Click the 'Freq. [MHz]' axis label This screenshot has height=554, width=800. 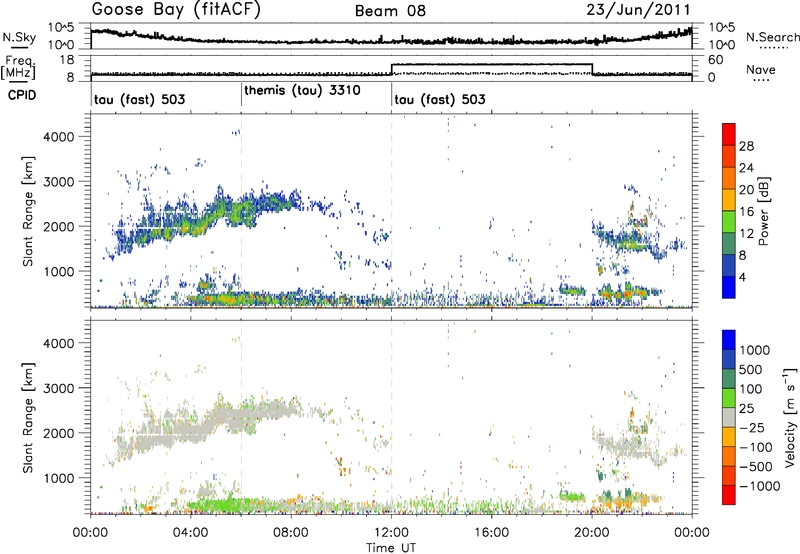[19, 67]
